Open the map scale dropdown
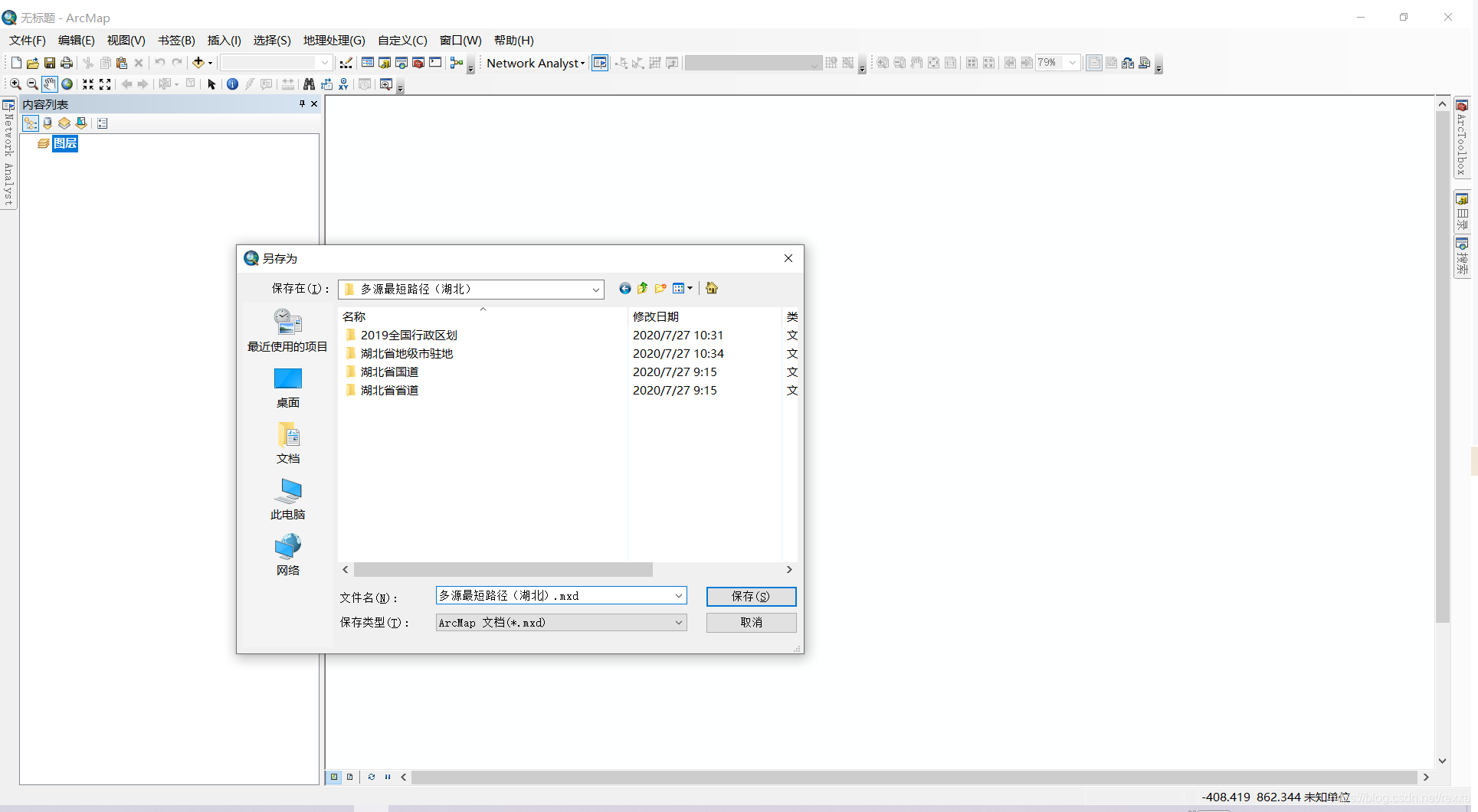Image resolution: width=1478 pixels, height=812 pixels. click(325, 63)
